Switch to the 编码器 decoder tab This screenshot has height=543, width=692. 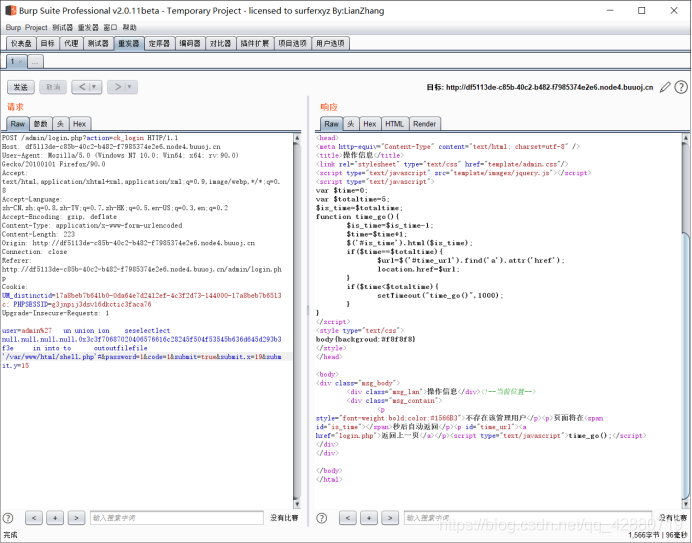point(190,43)
